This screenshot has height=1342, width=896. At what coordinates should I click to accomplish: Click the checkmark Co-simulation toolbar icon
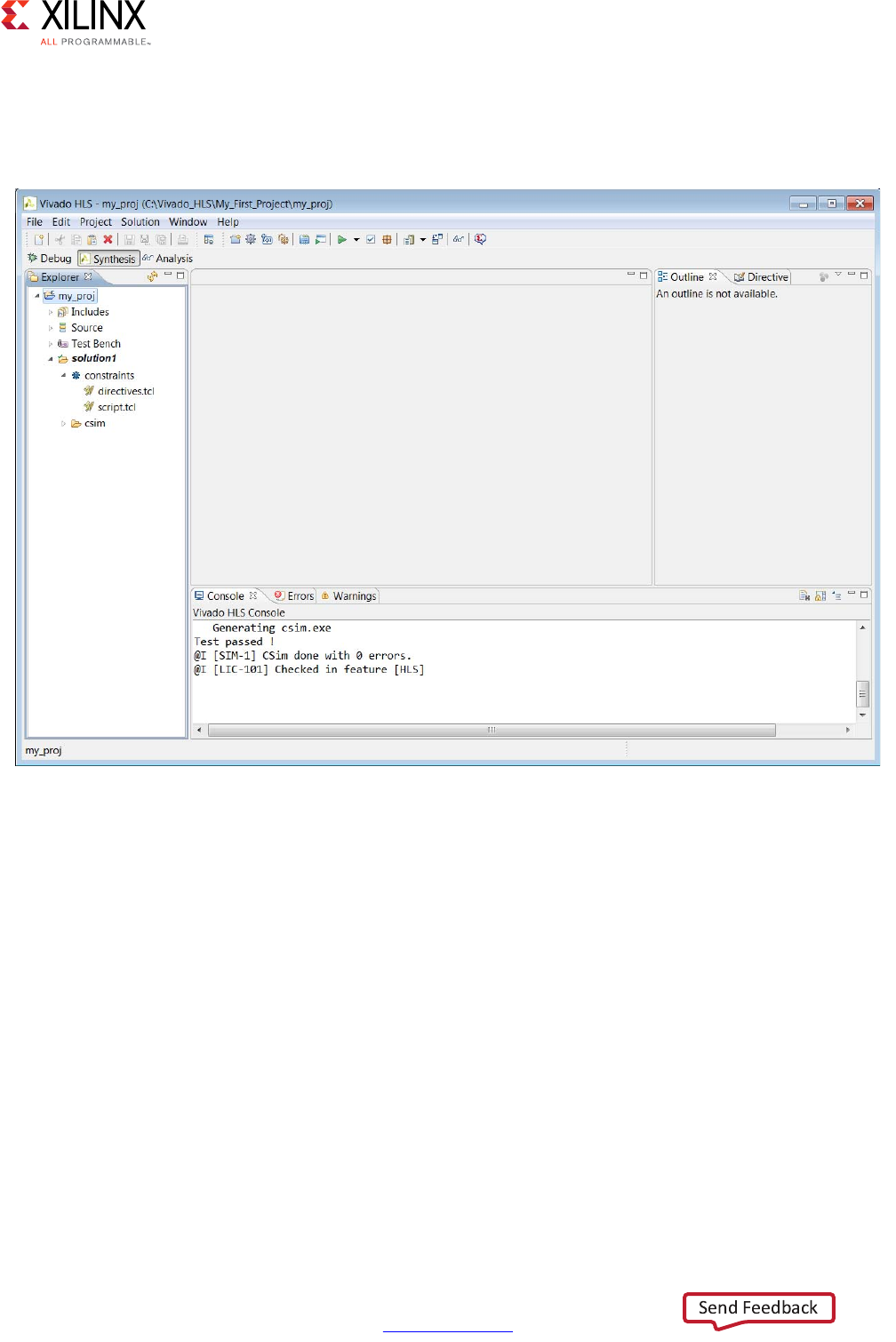point(371,239)
